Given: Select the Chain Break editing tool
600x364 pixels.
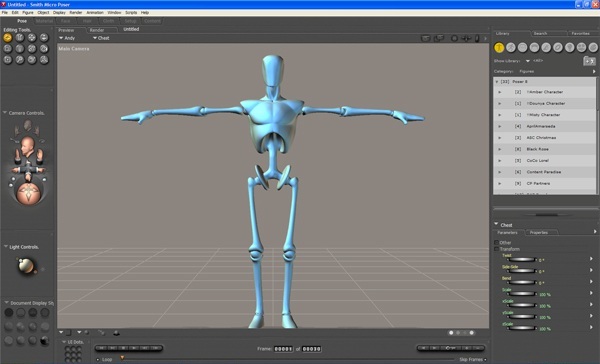Looking at the screenshot, I should tap(32, 49).
